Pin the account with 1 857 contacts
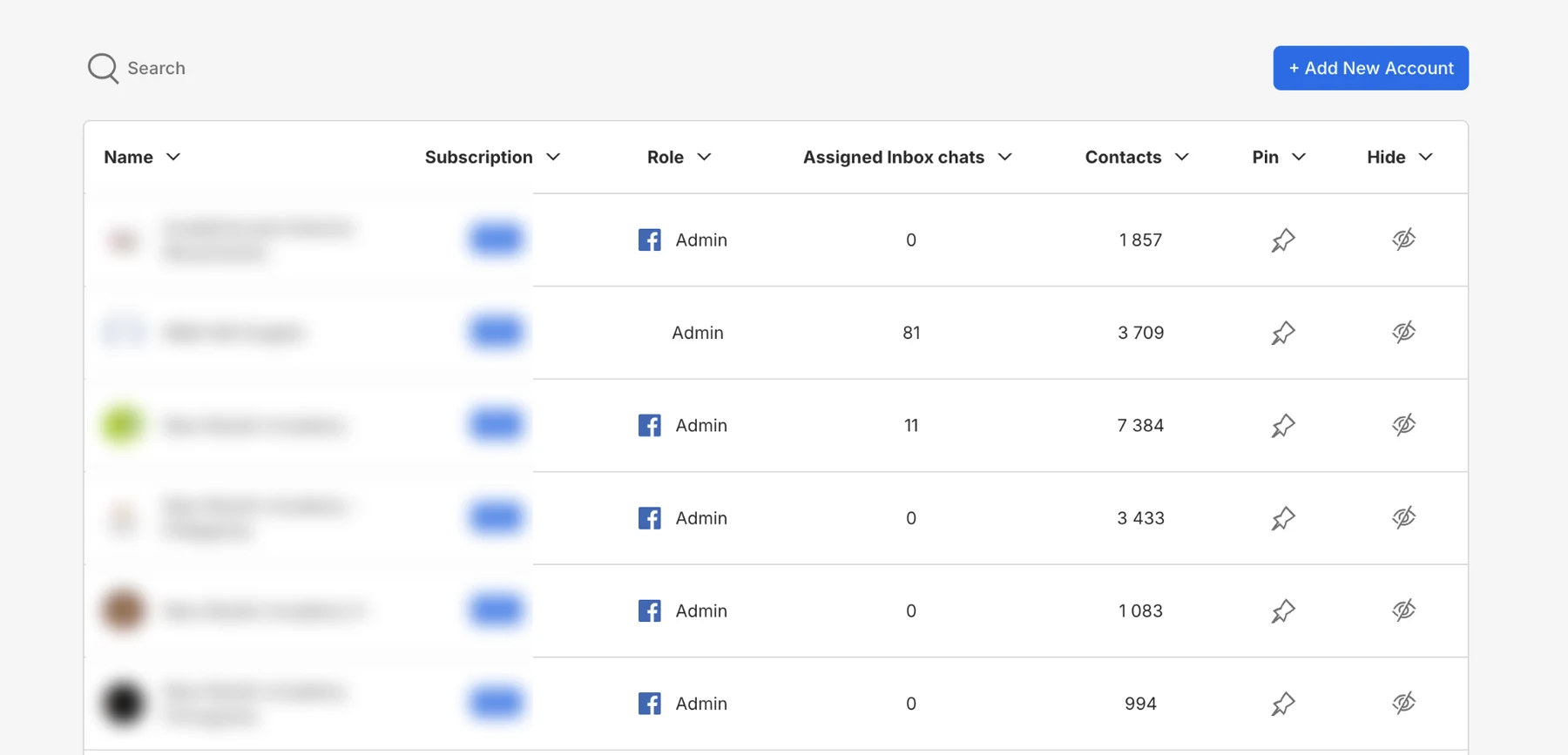 (x=1282, y=239)
